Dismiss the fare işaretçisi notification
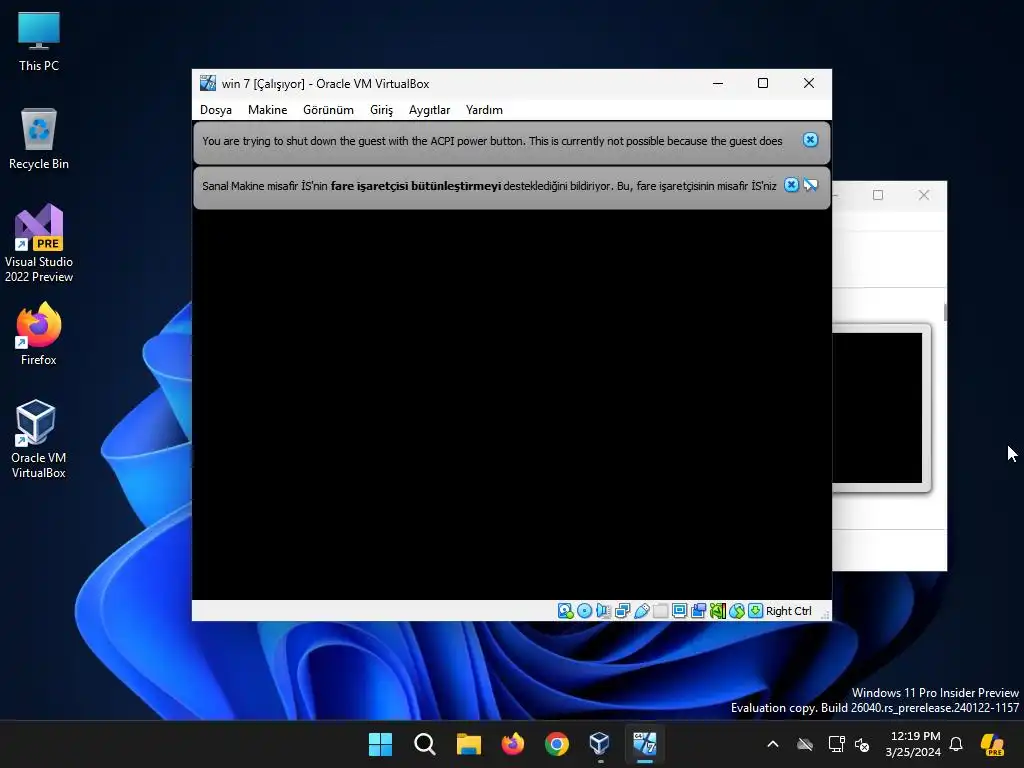 point(791,185)
